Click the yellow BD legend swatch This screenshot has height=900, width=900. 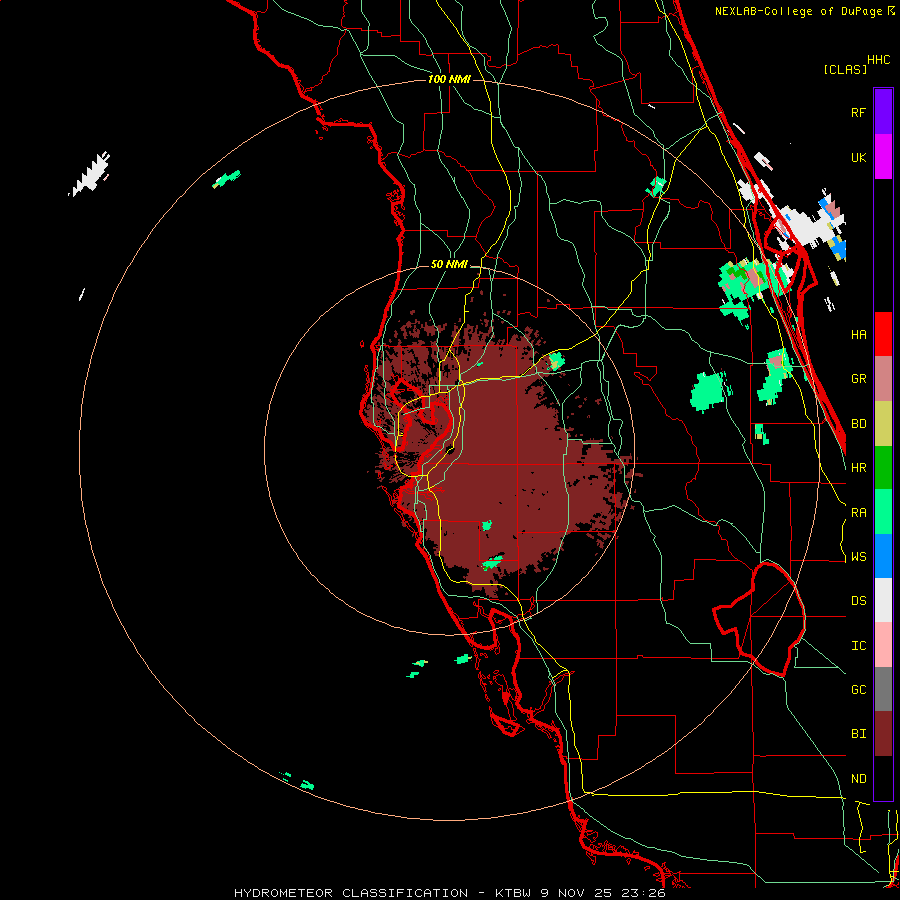(x=883, y=424)
